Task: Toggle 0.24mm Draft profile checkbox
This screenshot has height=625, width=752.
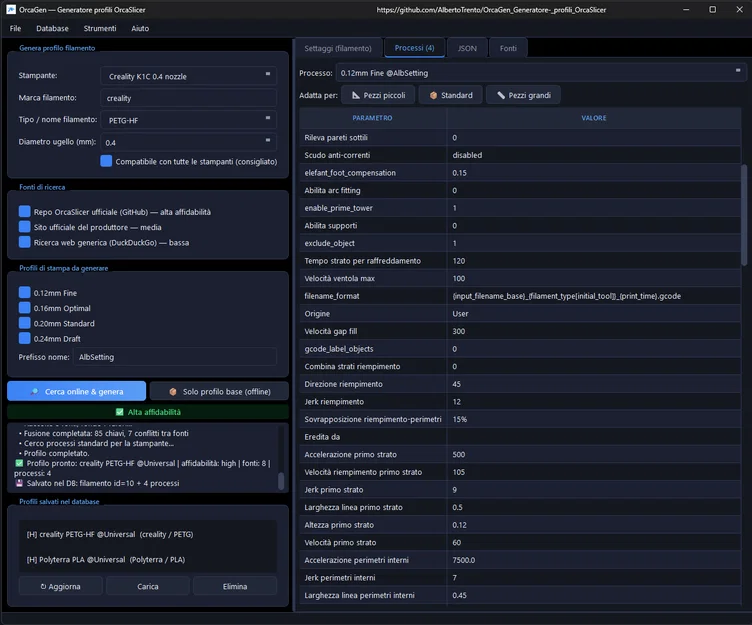Action: (24, 339)
